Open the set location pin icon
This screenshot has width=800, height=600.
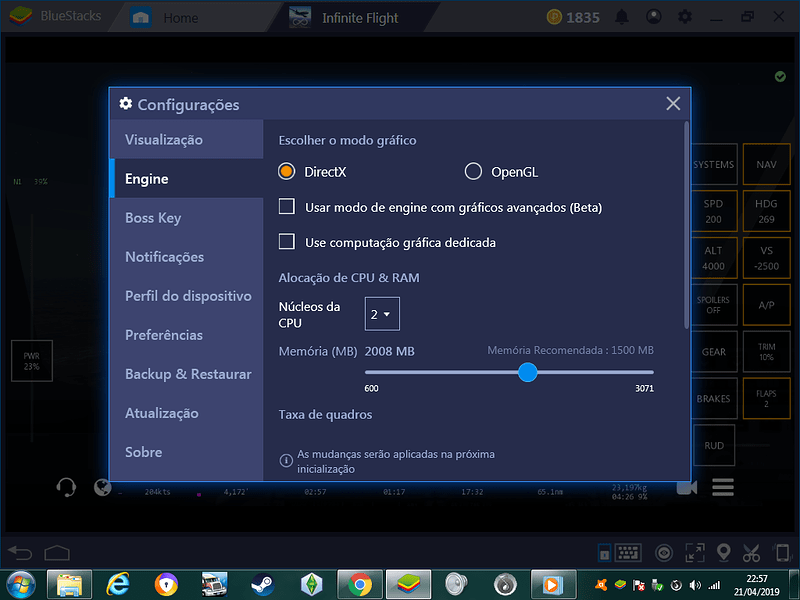coord(723,553)
